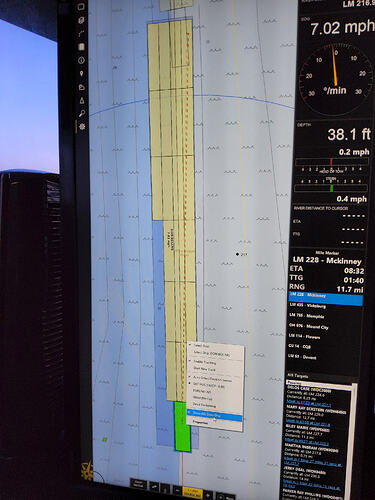
Task: Click the black AIS target dot on chart
Action: click(x=237, y=254)
